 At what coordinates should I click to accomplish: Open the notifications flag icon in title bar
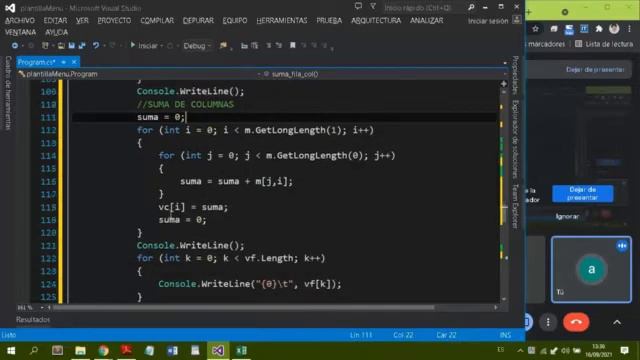click(358, 7)
